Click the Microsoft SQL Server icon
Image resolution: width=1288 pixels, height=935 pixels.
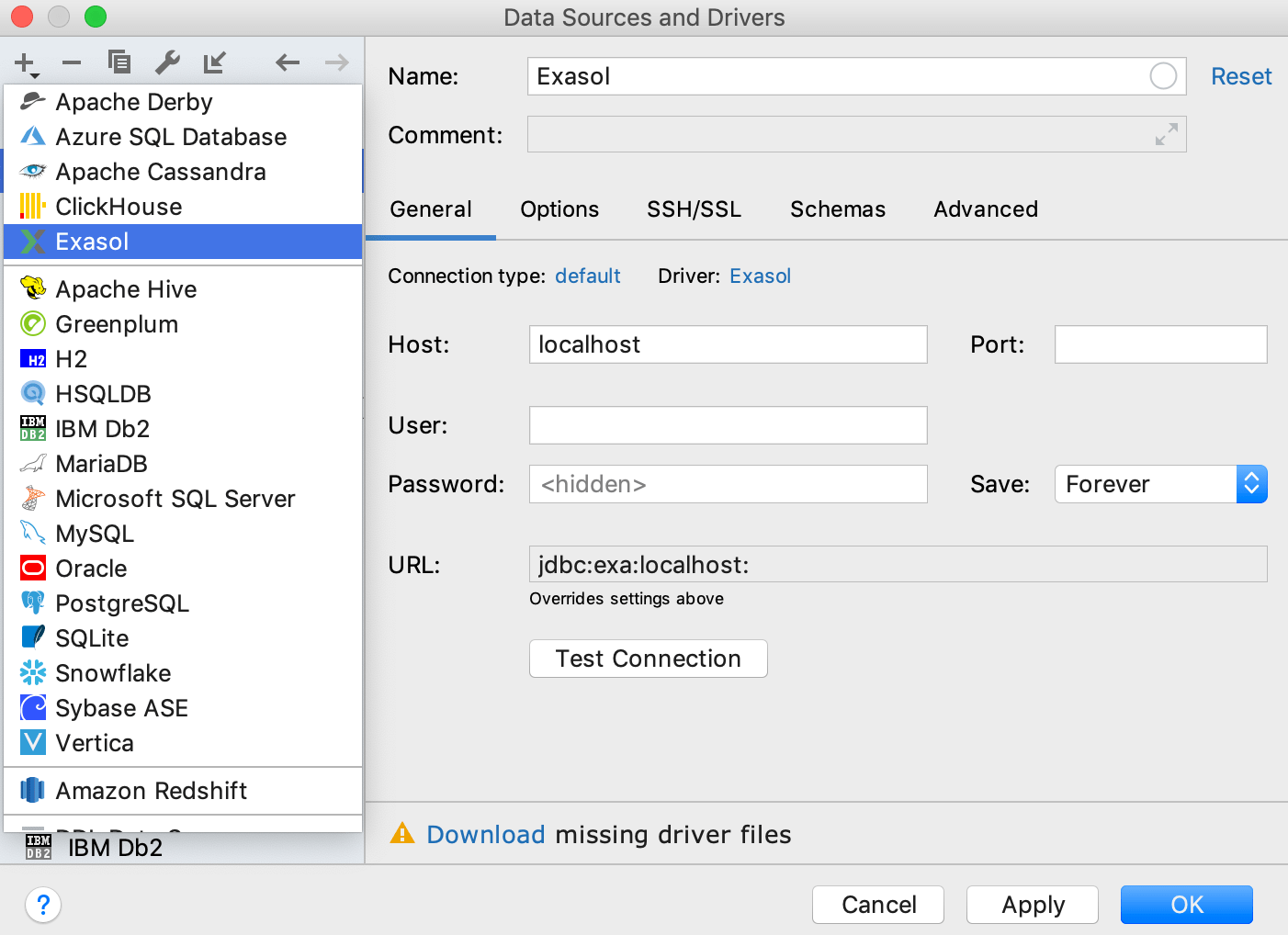click(33, 499)
